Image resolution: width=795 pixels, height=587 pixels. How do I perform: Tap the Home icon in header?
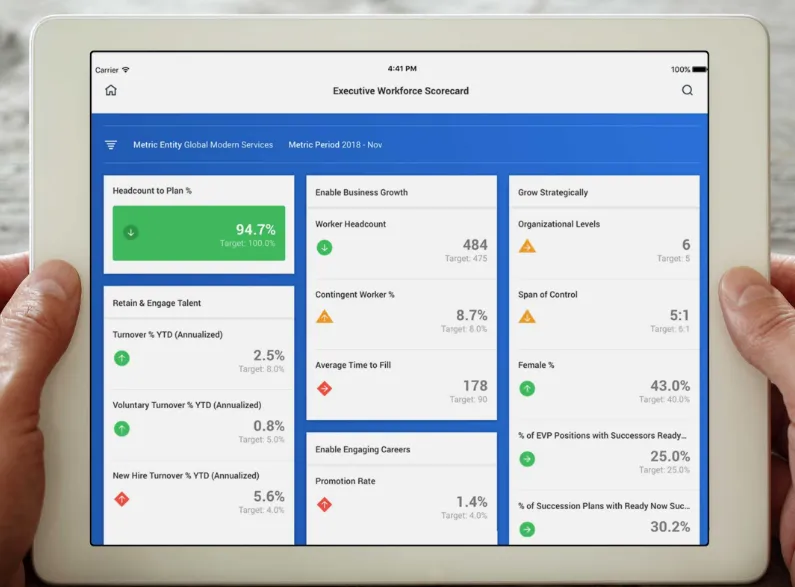click(x=111, y=90)
